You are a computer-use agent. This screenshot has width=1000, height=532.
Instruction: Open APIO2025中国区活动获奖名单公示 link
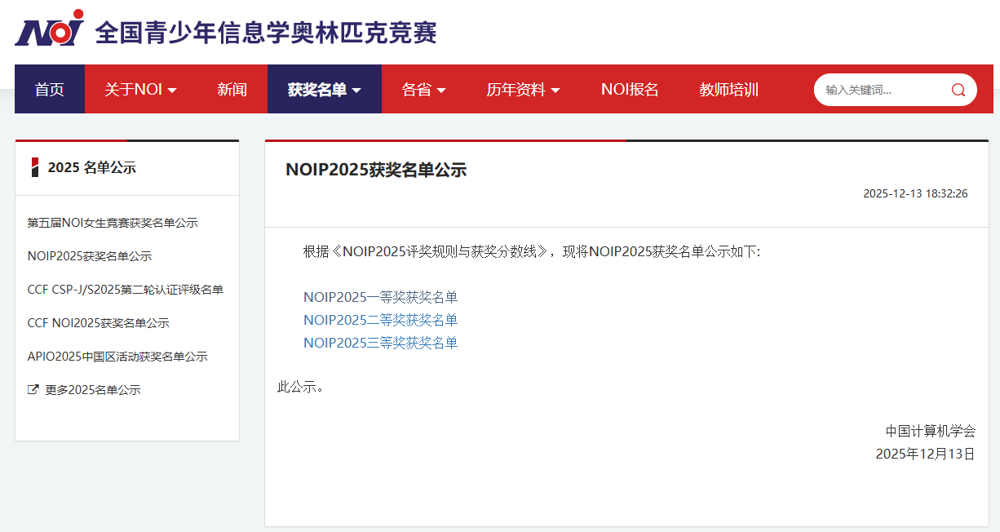point(117,357)
